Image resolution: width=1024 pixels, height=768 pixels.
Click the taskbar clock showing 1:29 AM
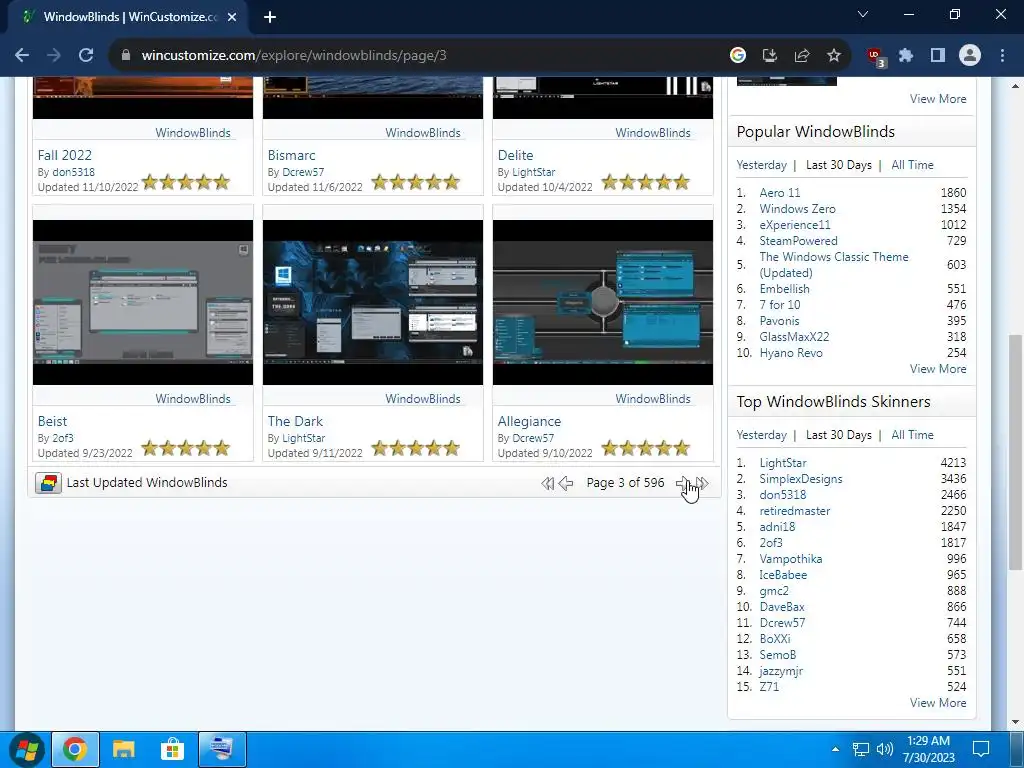coord(928,749)
